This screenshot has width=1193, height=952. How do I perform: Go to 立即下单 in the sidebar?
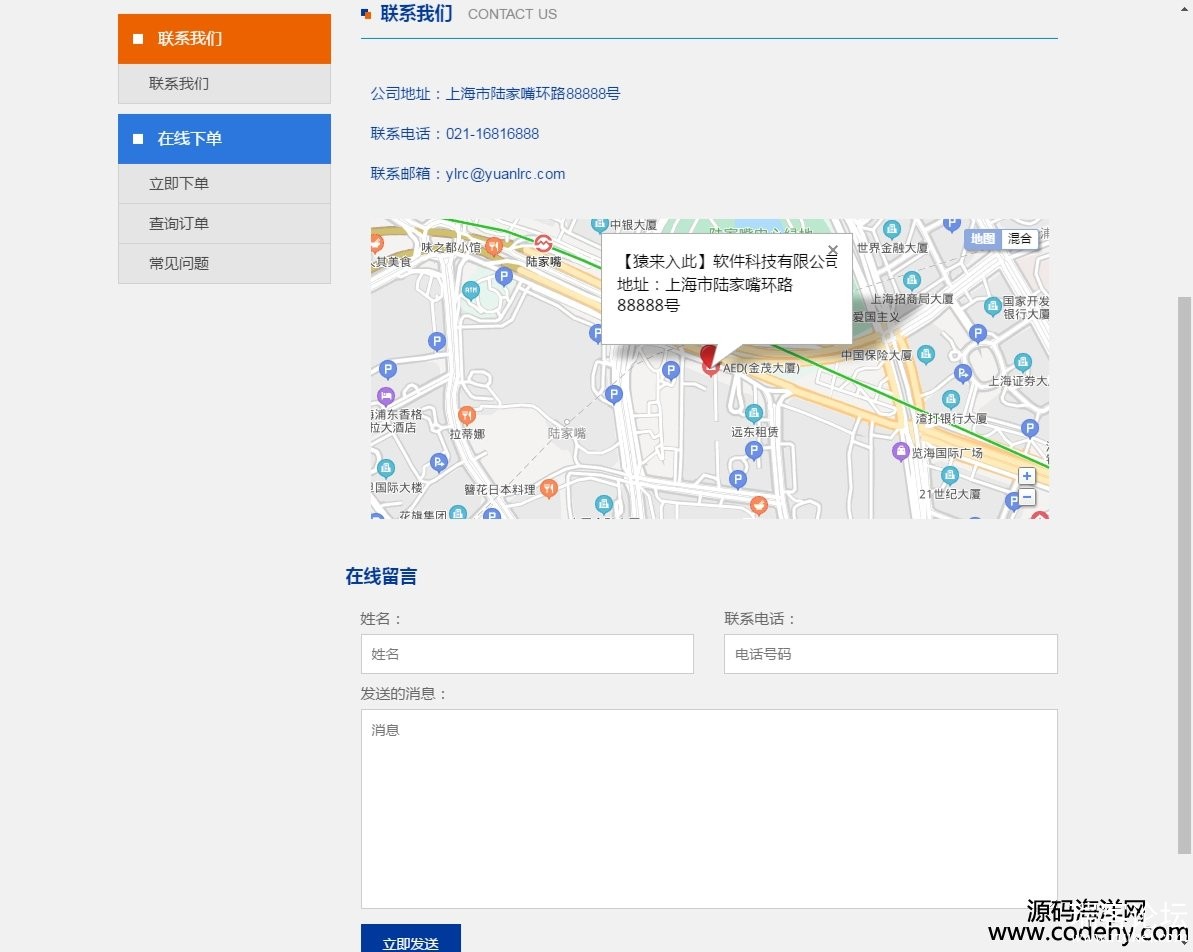click(224, 184)
